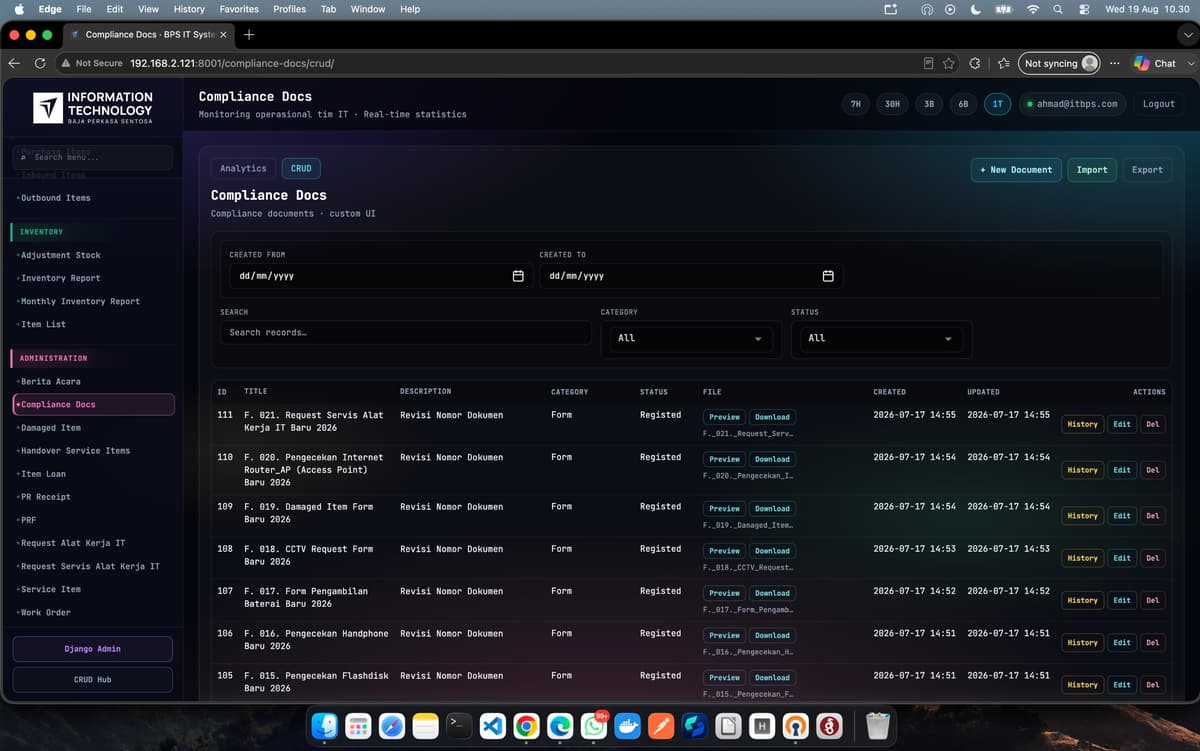Select the 3B time range pill
This screenshot has height=751, width=1200.
pos(929,104)
